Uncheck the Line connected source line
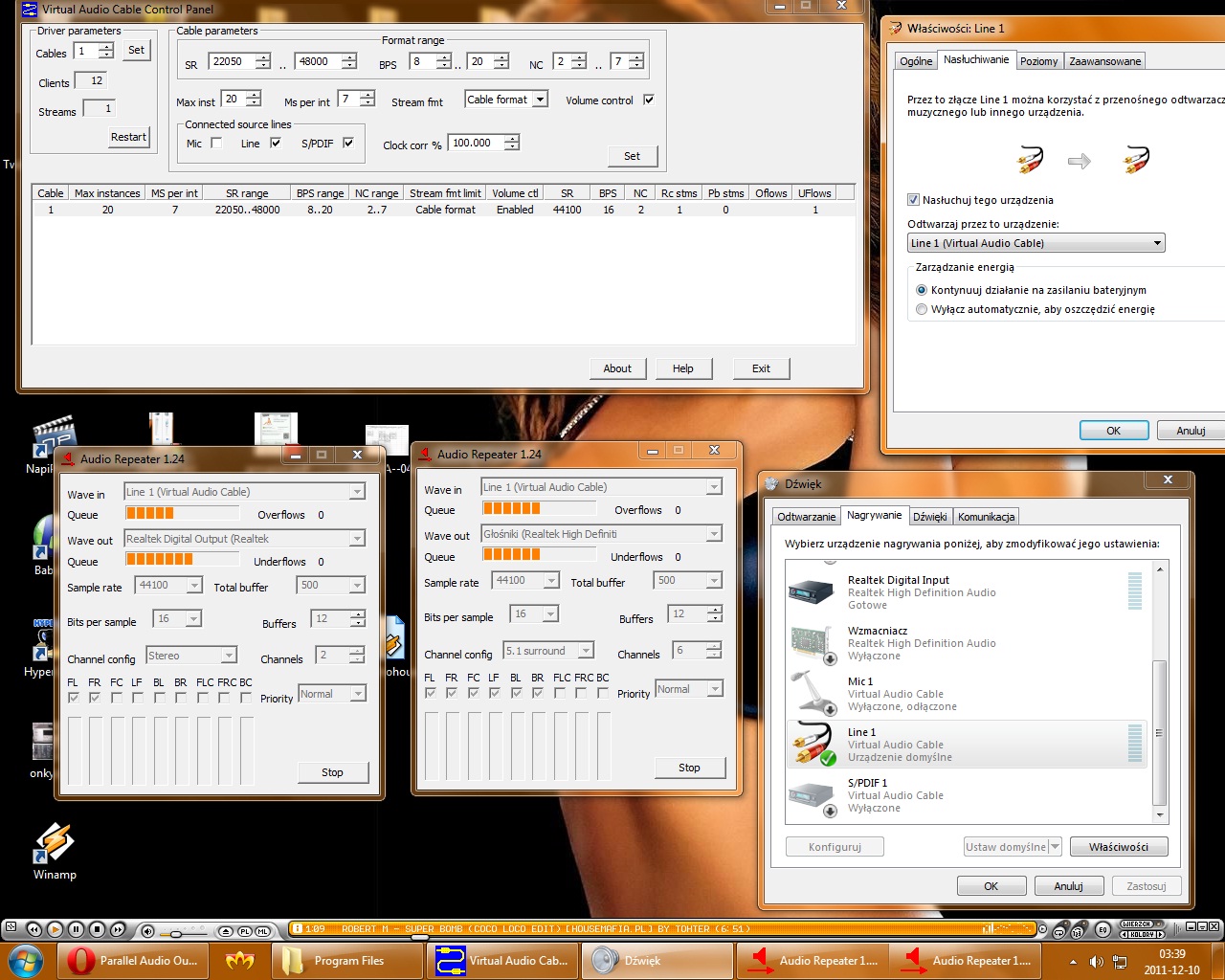 point(276,143)
